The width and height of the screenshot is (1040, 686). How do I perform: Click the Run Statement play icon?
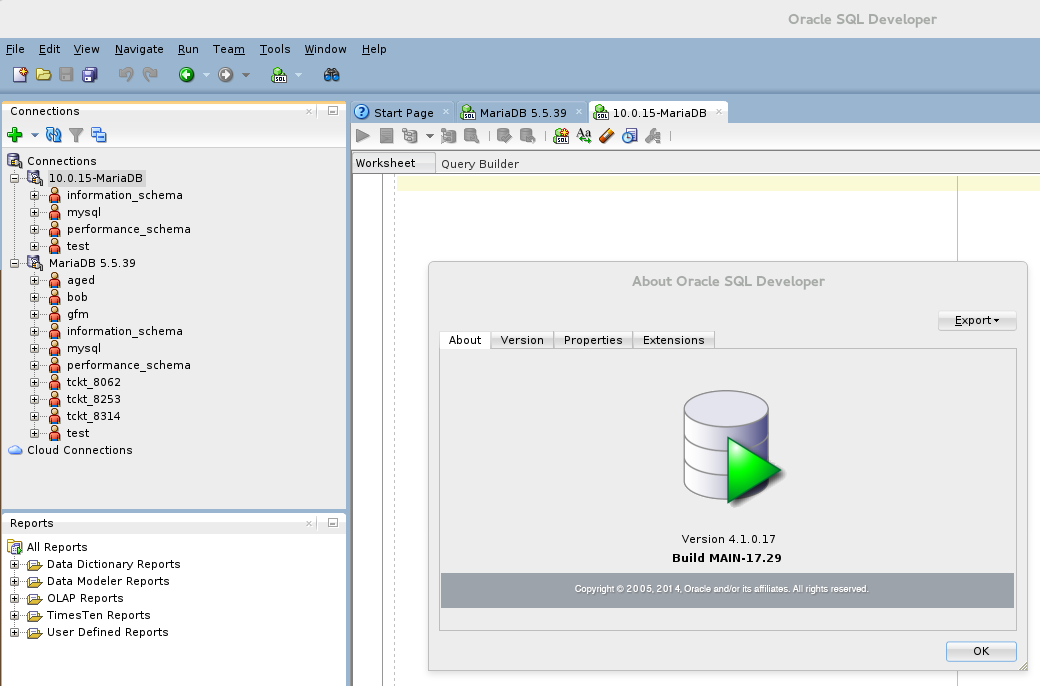tap(363, 136)
